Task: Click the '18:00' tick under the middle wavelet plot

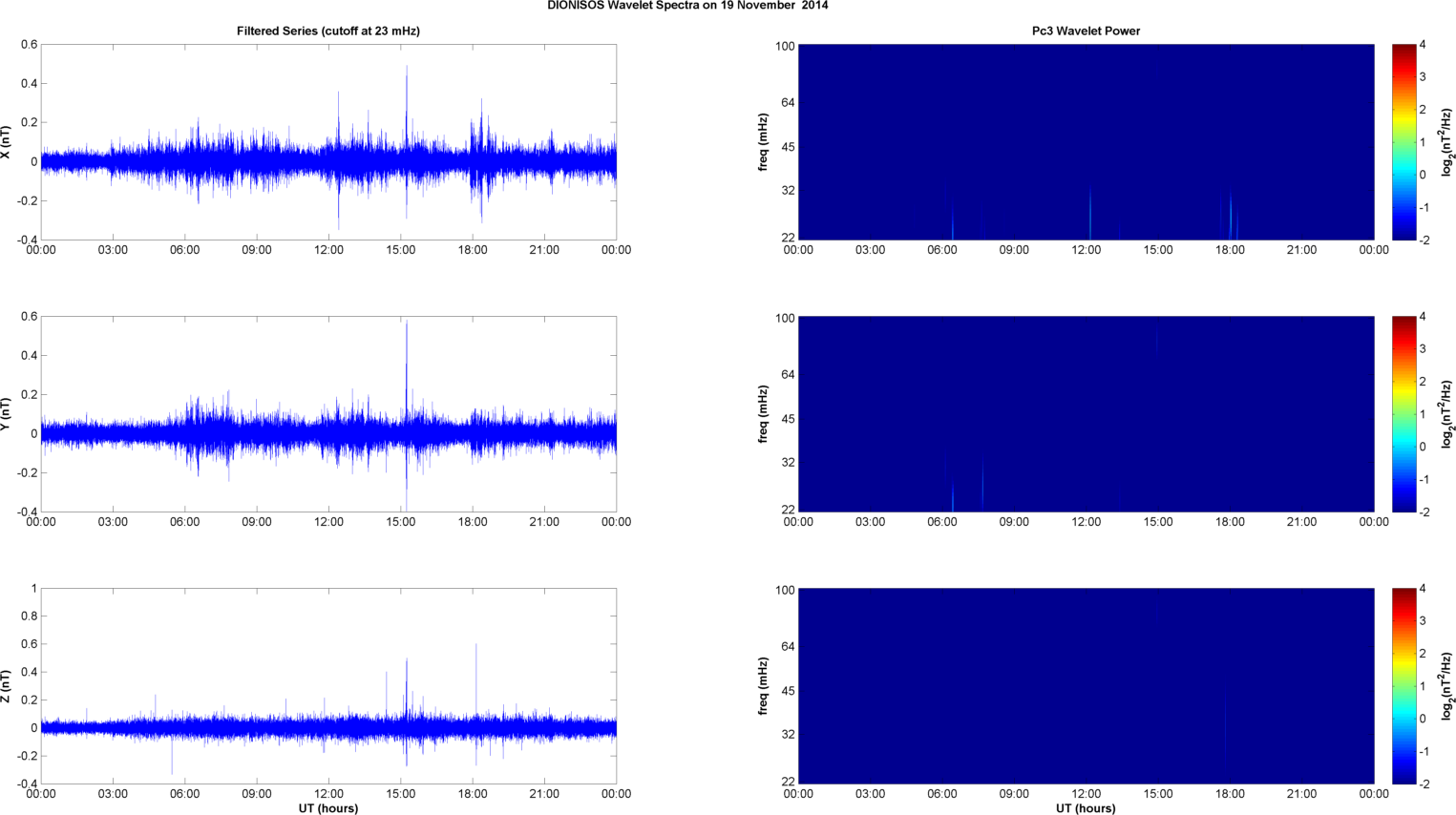Action: [1230, 522]
